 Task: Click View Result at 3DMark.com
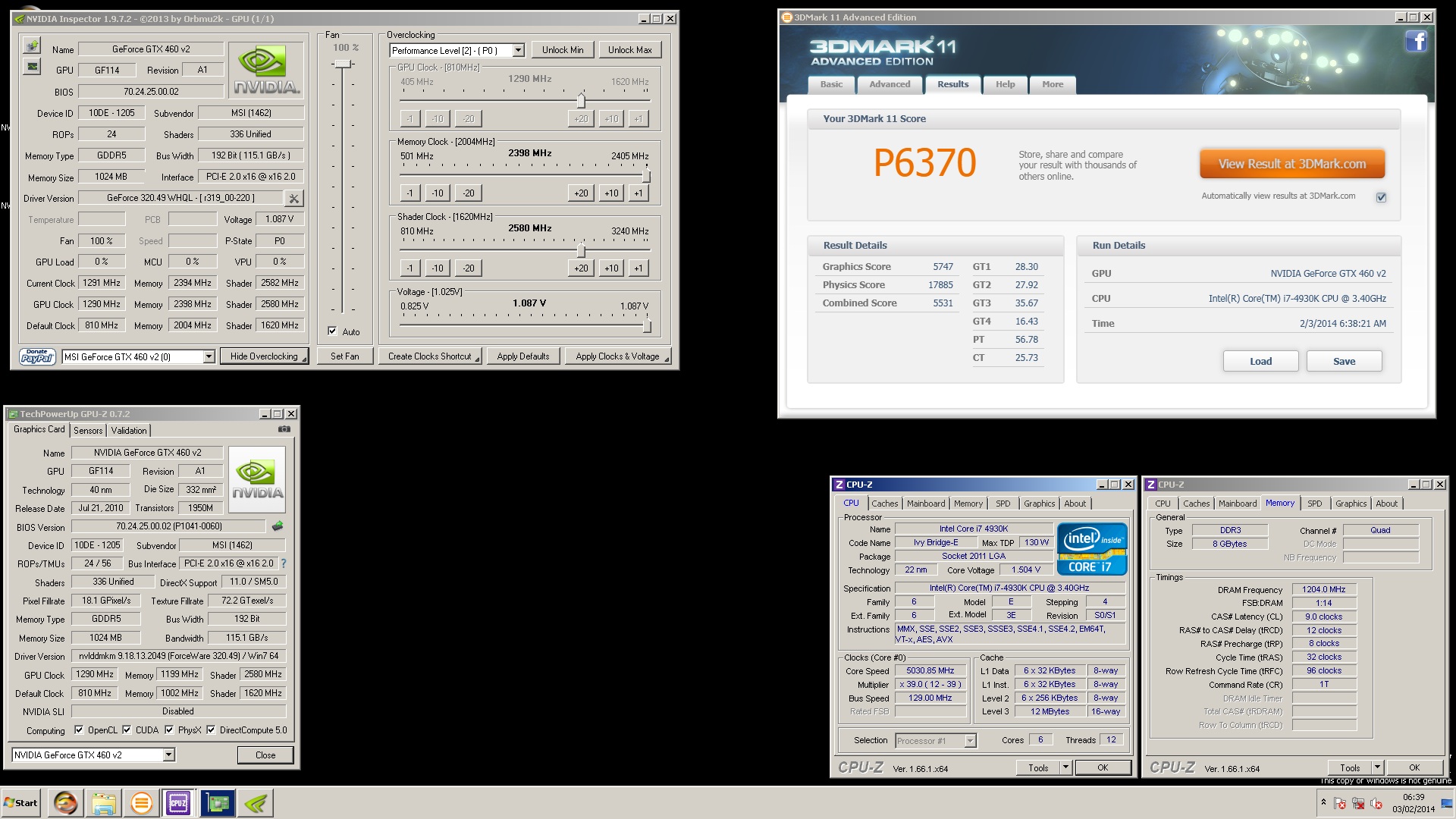(x=1292, y=164)
